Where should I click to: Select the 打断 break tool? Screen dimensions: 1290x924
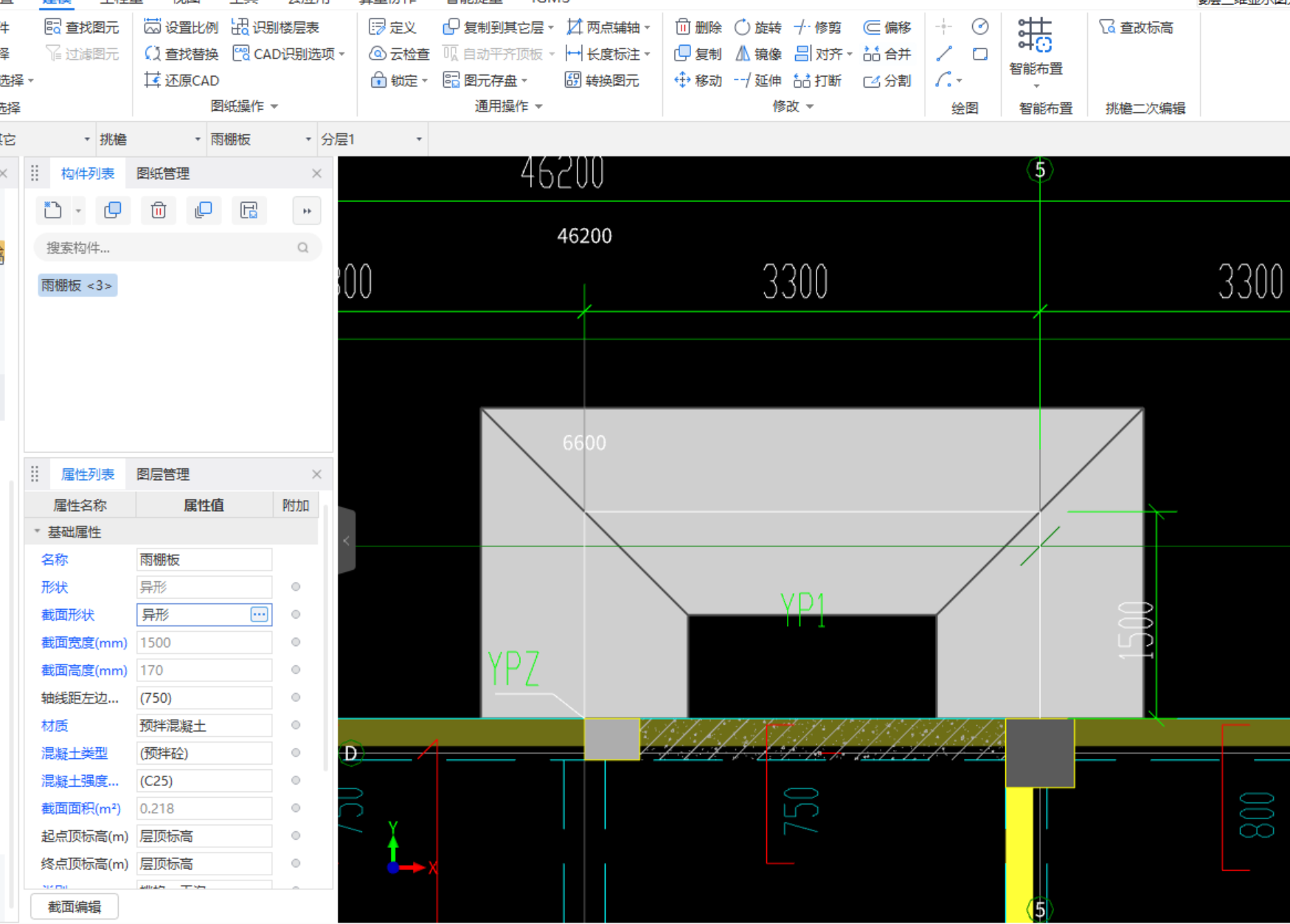click(x=817, y=80)
